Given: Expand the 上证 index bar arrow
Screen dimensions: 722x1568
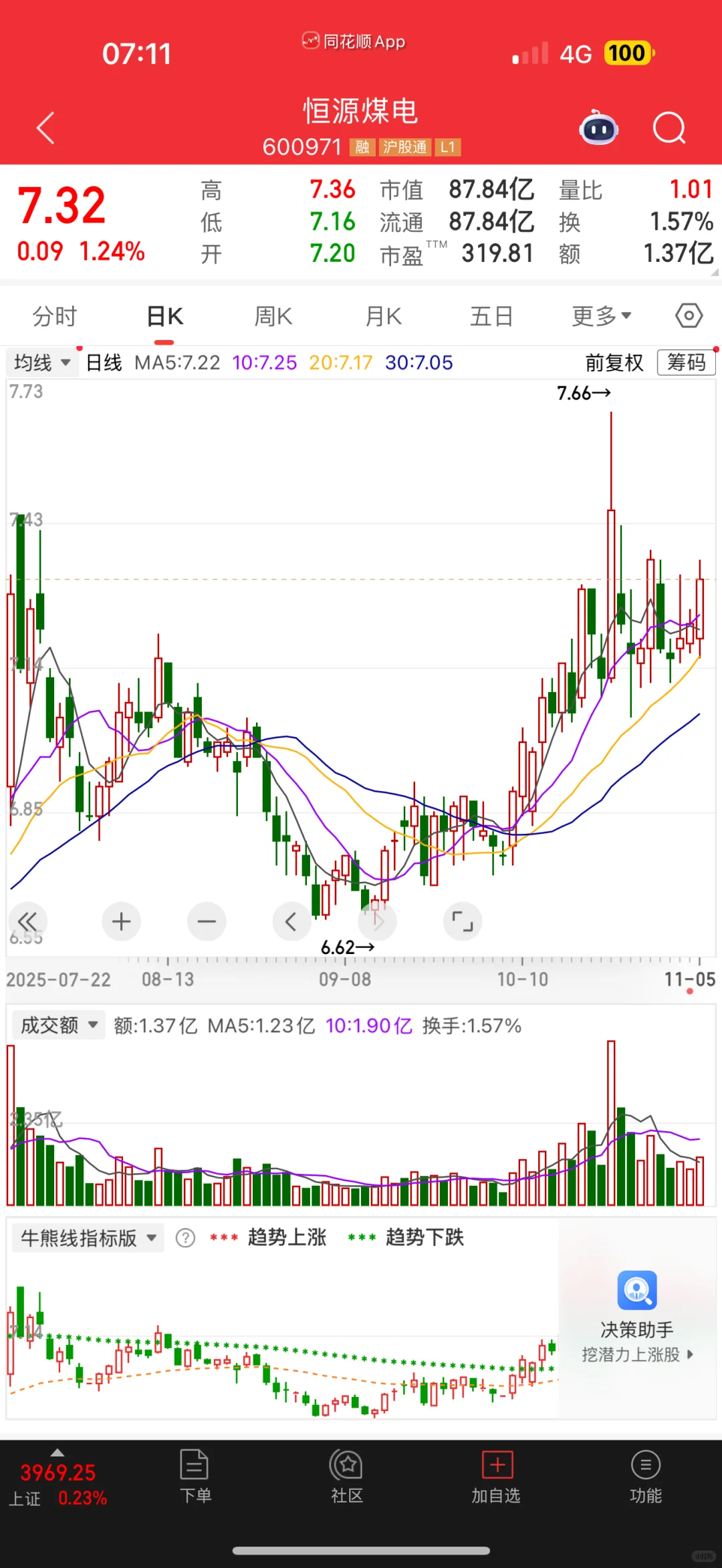Looking at the screenshot, I should coord(57,1452).
